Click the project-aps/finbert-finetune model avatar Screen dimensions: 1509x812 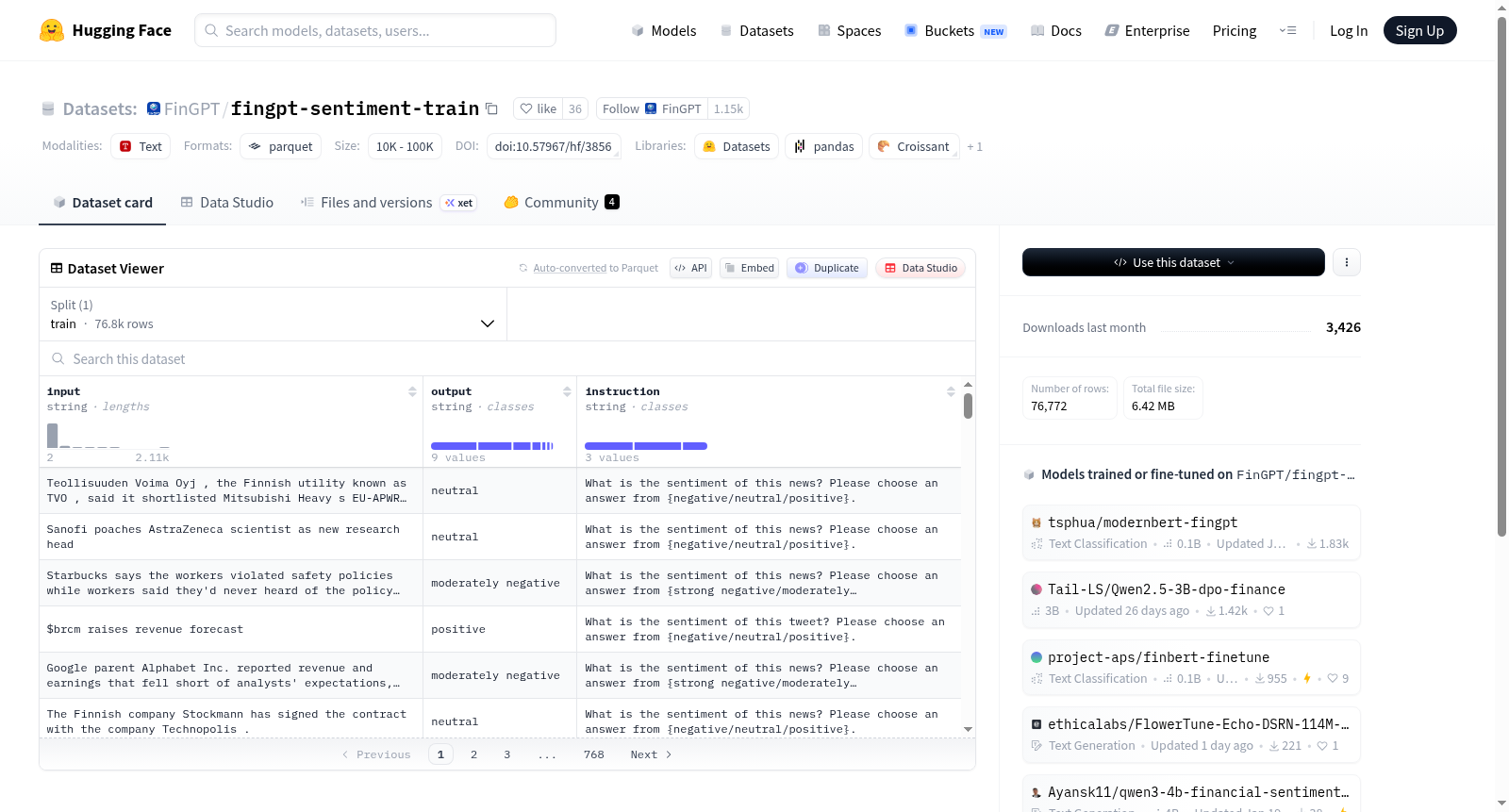click(x=1036, y=657)
